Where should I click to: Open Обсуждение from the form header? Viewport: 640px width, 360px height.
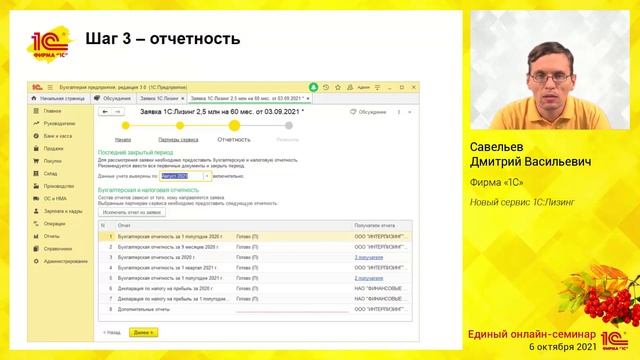[368, 112]
